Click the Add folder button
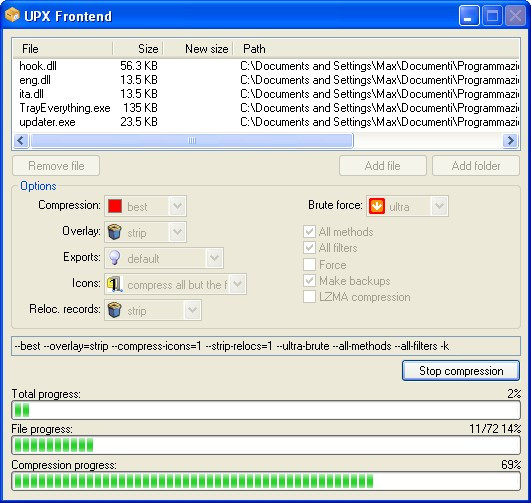 [476, 166]
